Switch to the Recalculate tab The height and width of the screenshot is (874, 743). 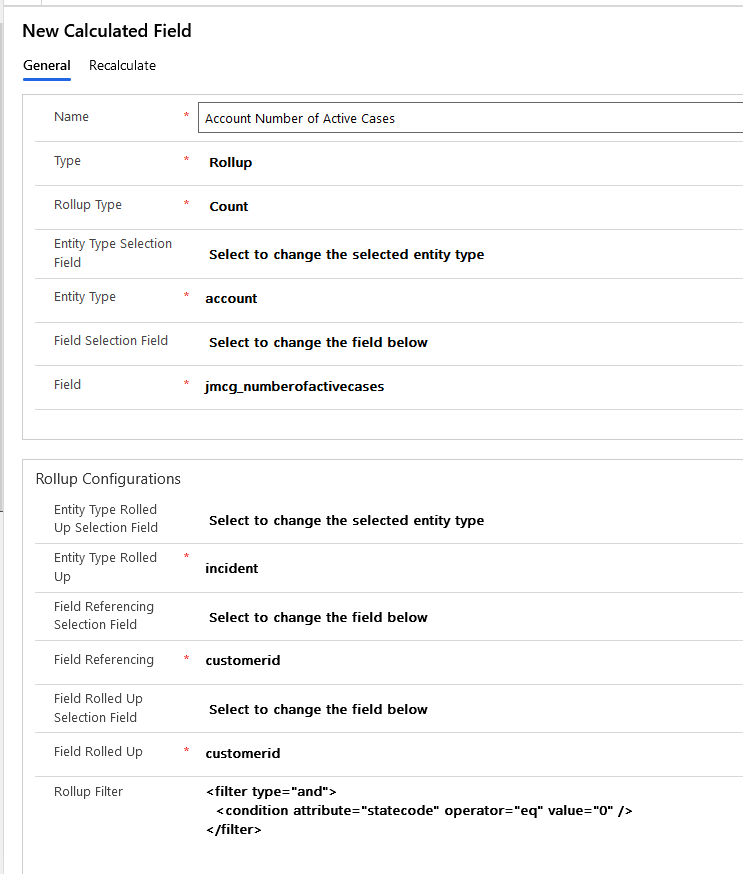click(x=122, y=66)
